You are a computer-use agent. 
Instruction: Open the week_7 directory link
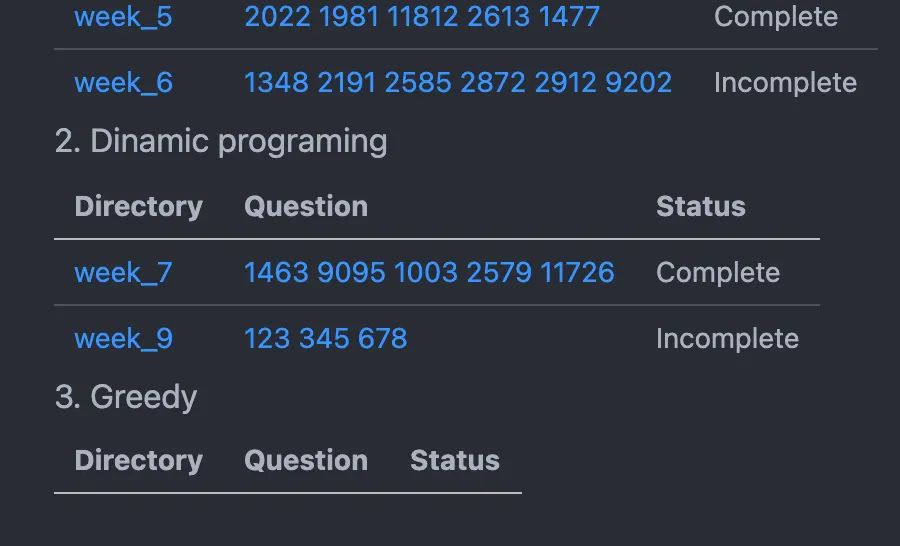coord(123,273)
